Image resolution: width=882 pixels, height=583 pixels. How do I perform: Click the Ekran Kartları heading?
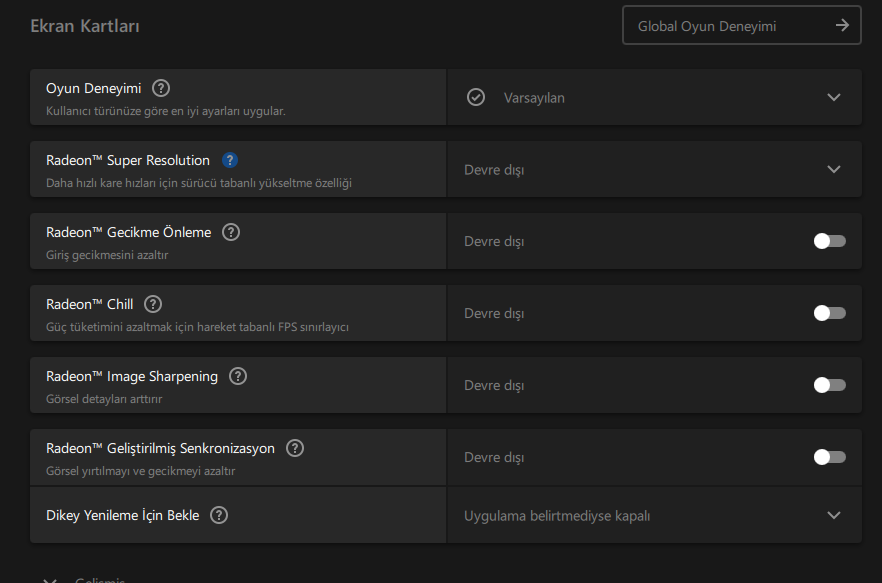tap(85, 26)
